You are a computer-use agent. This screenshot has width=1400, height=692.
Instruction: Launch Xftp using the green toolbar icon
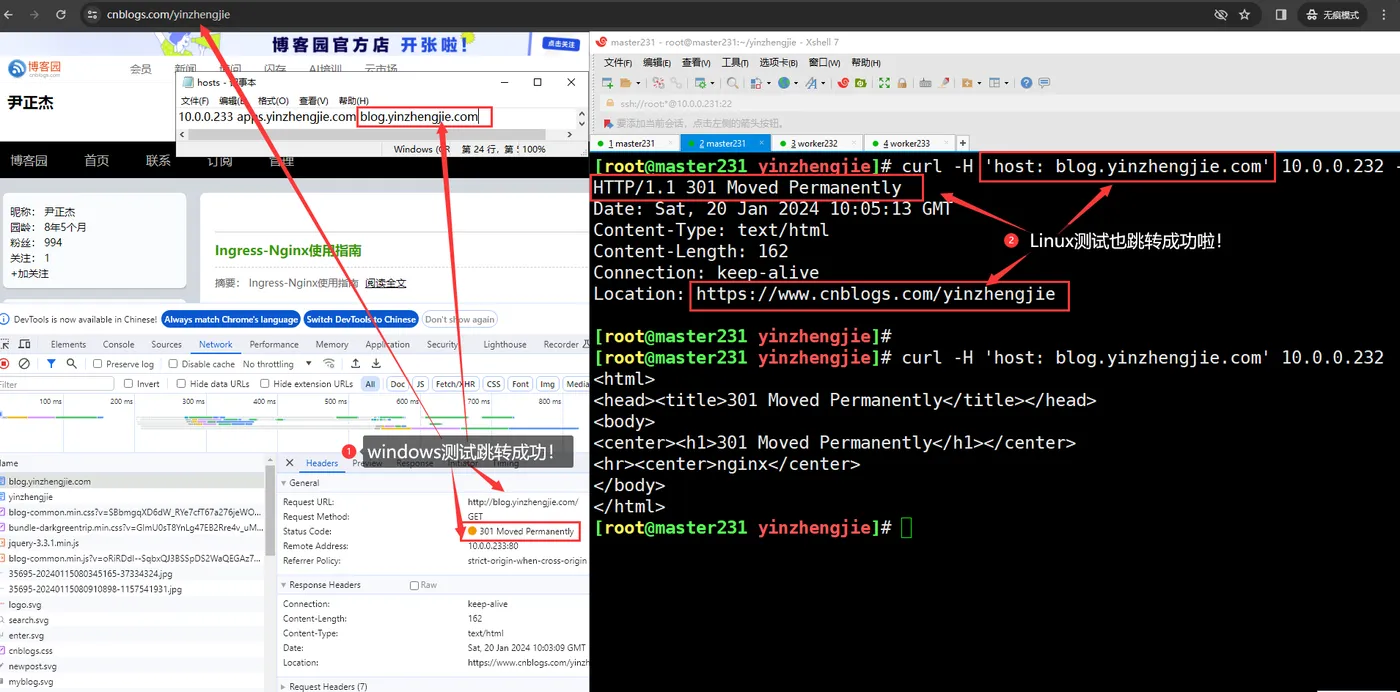click(860, 83)
